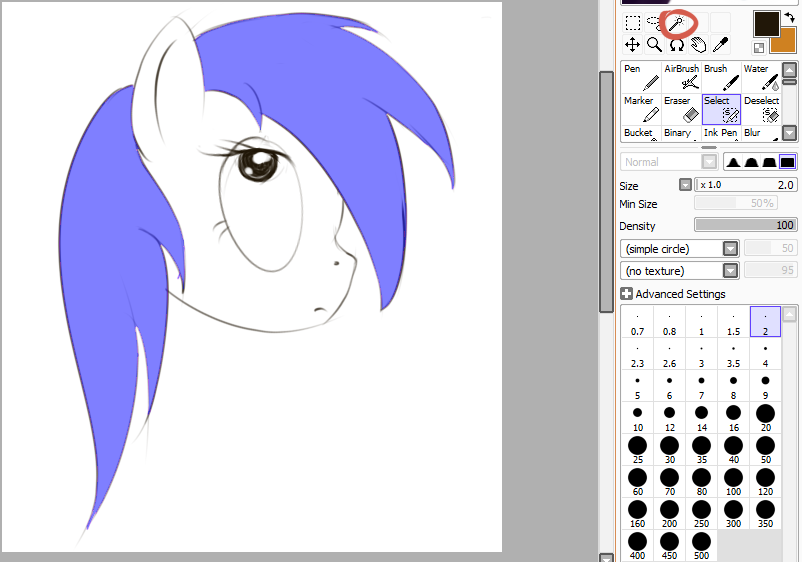The height and width of the screenshot is (562, 802).
Task: Pick the Zoom magnifier tool
Action: click(654, 45)
